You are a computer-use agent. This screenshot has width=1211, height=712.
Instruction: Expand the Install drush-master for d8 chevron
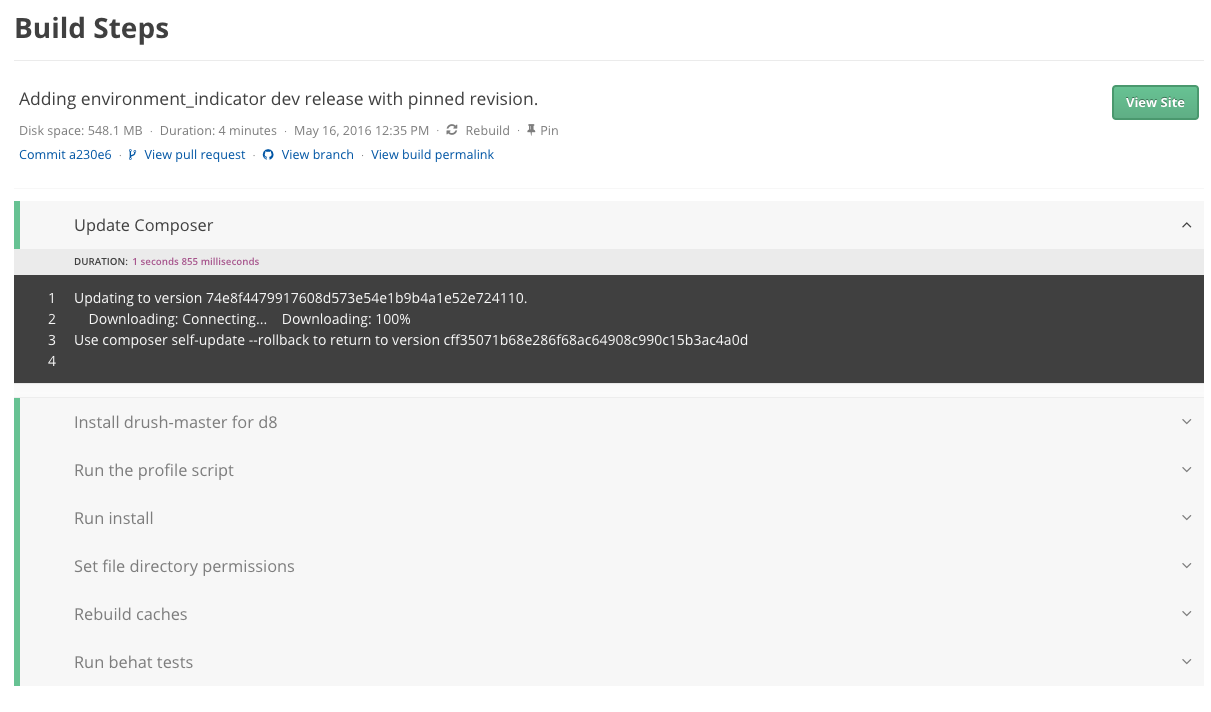[x=1186, y=422]
